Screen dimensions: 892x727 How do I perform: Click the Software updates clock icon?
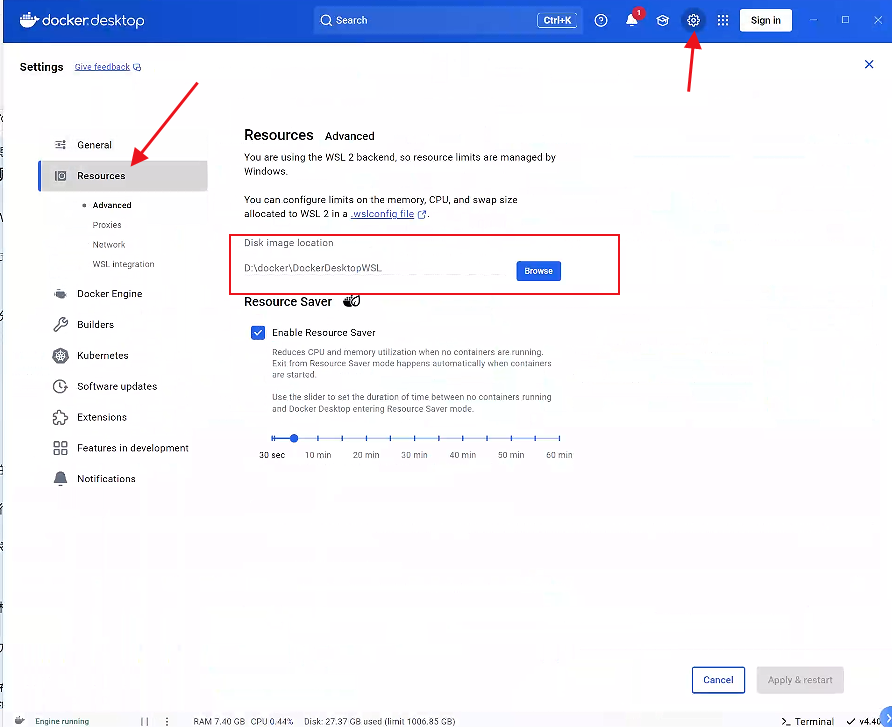coord(60,386)
